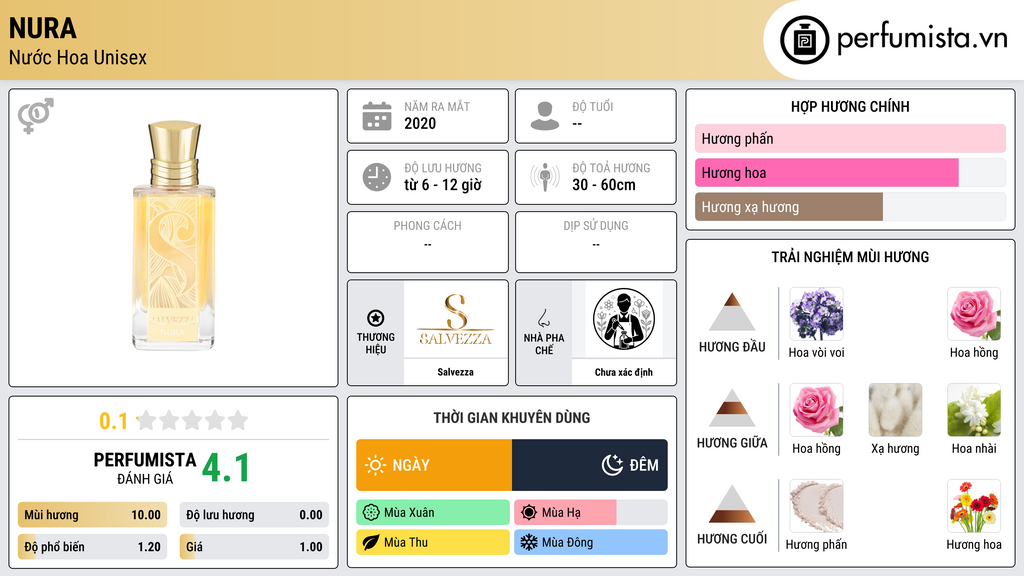
Task: Click the sun icon in the Ngày bar
Action: click(376, 465)
